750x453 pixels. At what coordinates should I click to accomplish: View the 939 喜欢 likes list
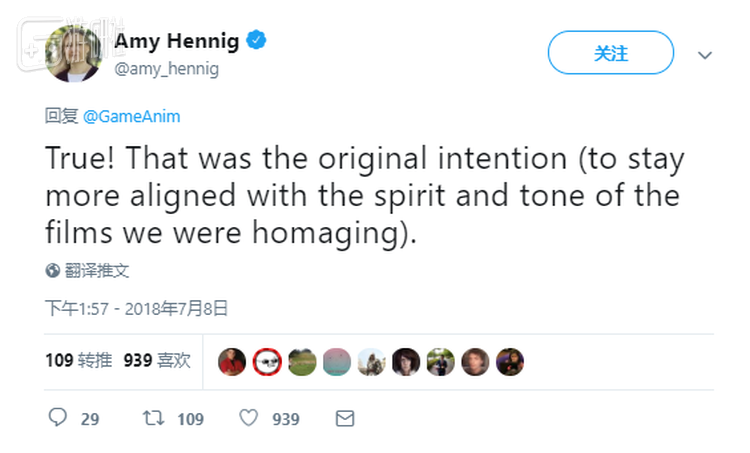(x=157, y=360)
